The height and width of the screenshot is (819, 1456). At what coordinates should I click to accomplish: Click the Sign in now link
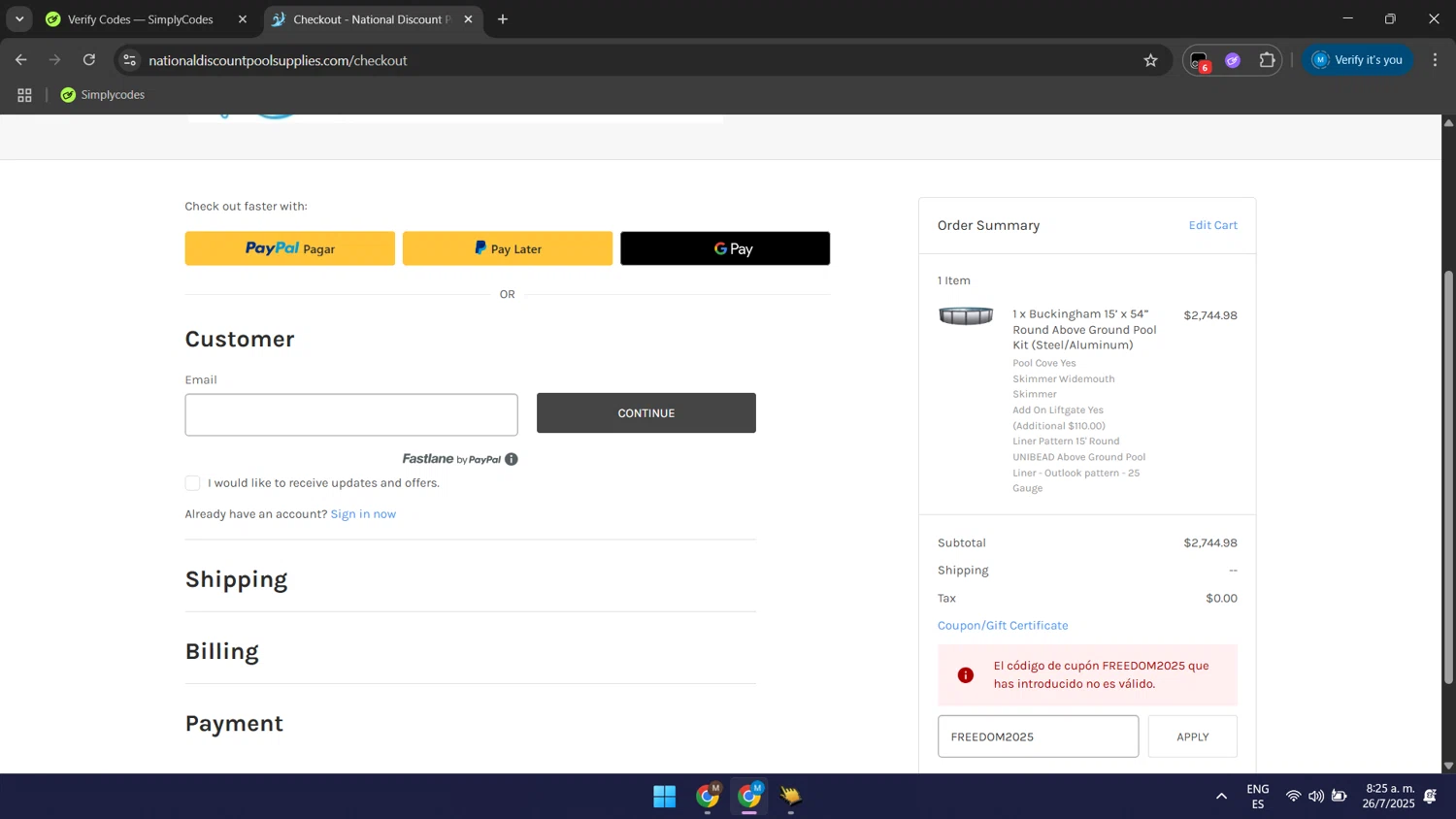click(x=363, y=514)
